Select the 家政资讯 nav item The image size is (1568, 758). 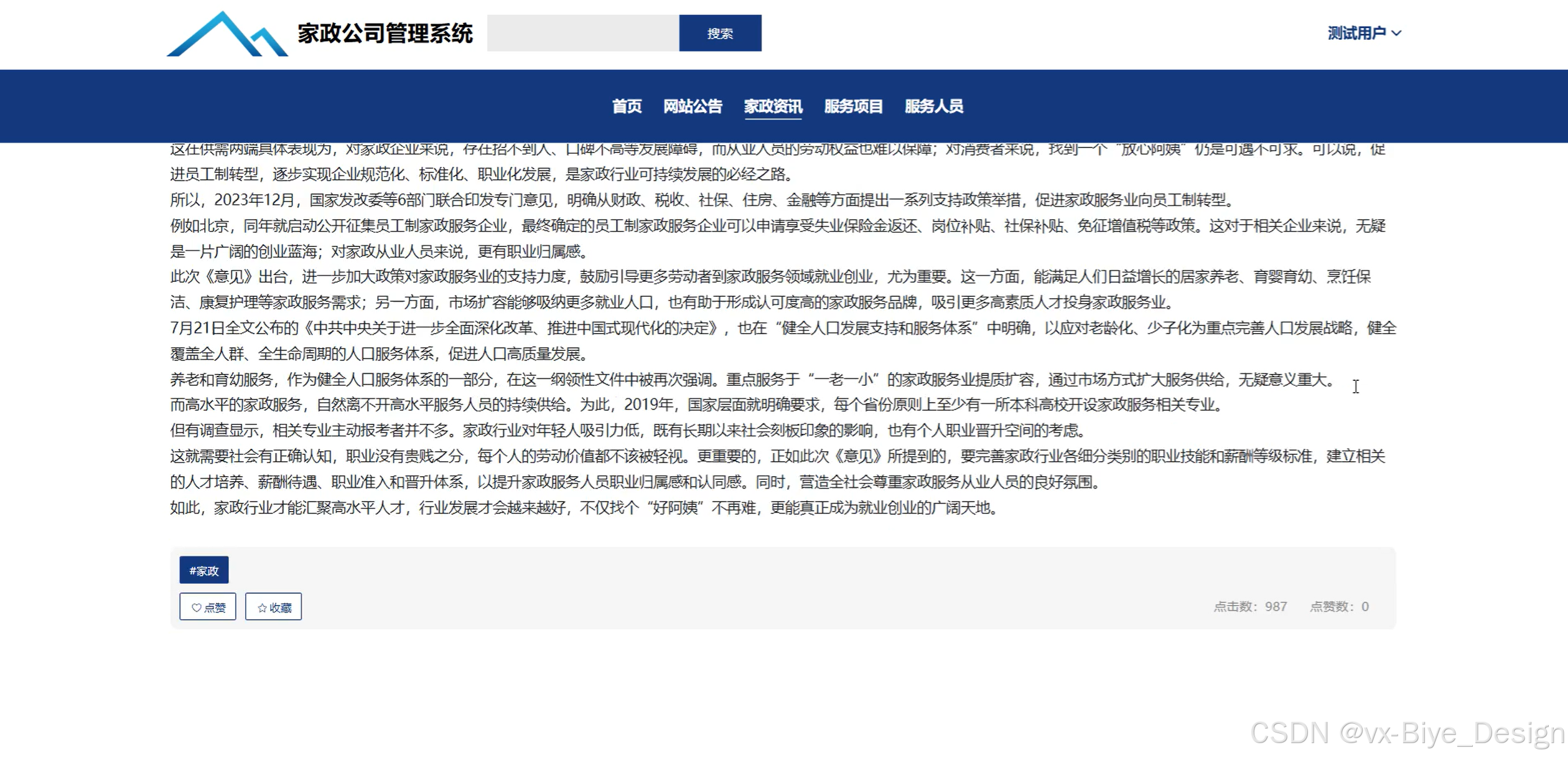pos(773,106)
